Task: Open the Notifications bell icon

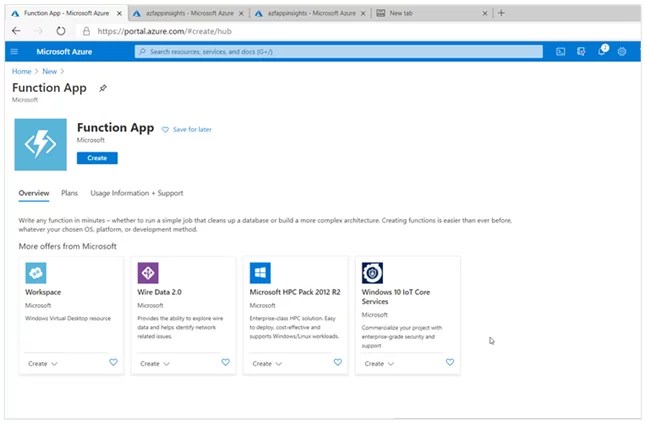Action: pyautogui.click(x=602, y=51)
